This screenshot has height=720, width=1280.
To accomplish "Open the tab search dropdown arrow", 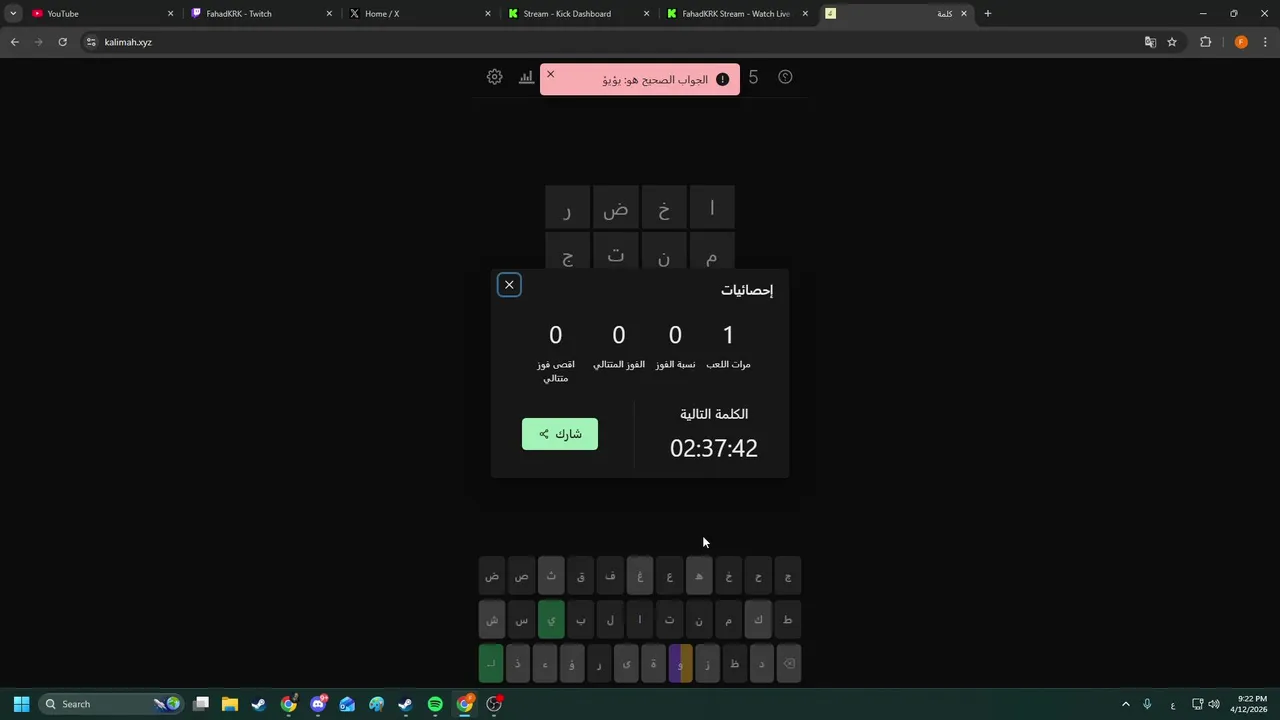I will [x=13, y=14].
